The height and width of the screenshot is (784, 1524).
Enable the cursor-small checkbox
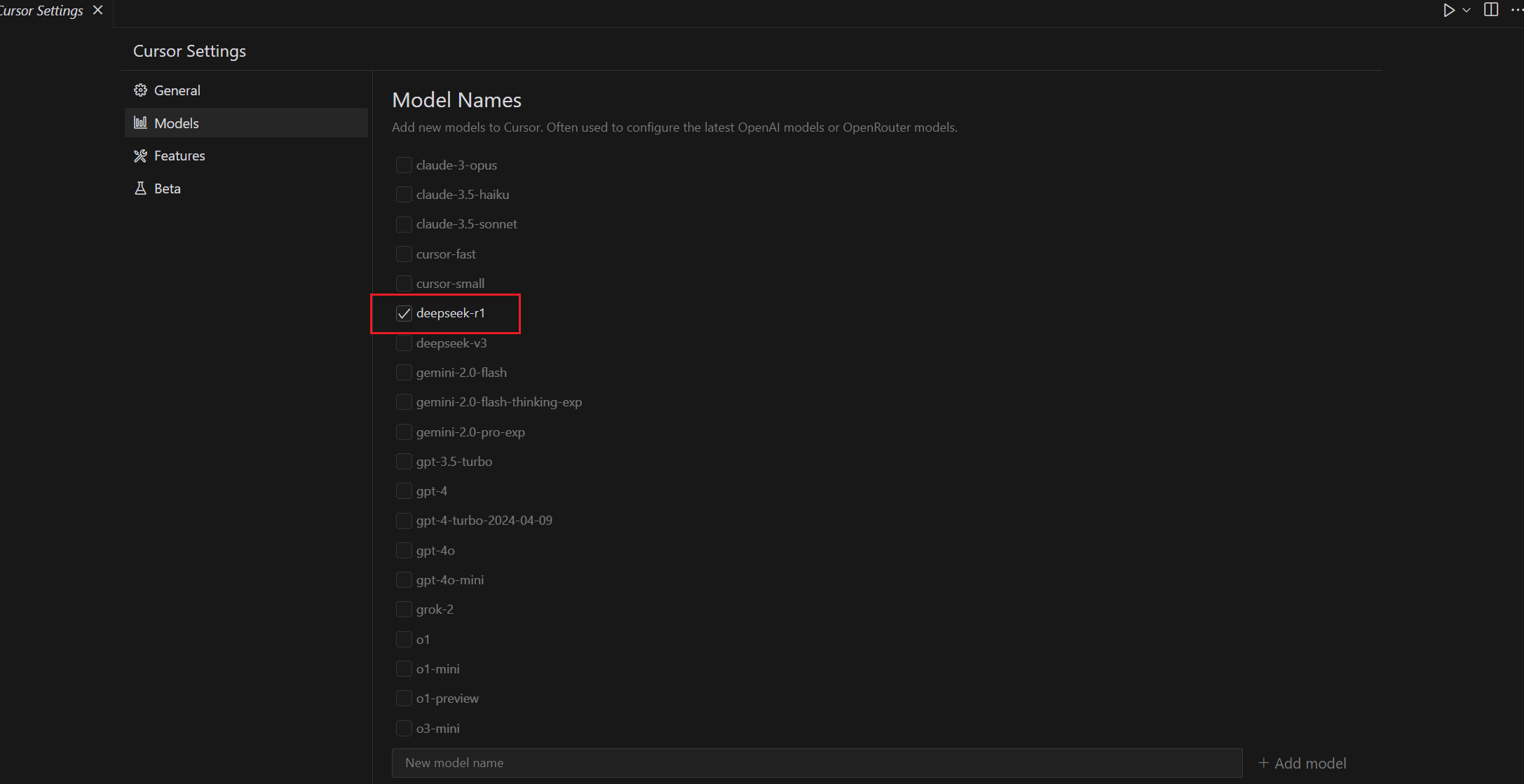point(404,283)
